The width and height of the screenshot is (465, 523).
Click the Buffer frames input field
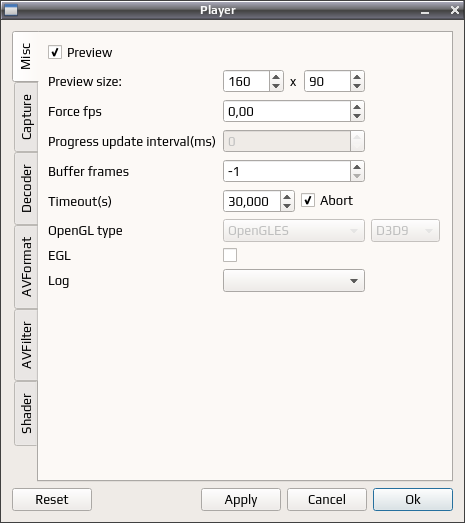pyautogui.click(x=287, y=171)
